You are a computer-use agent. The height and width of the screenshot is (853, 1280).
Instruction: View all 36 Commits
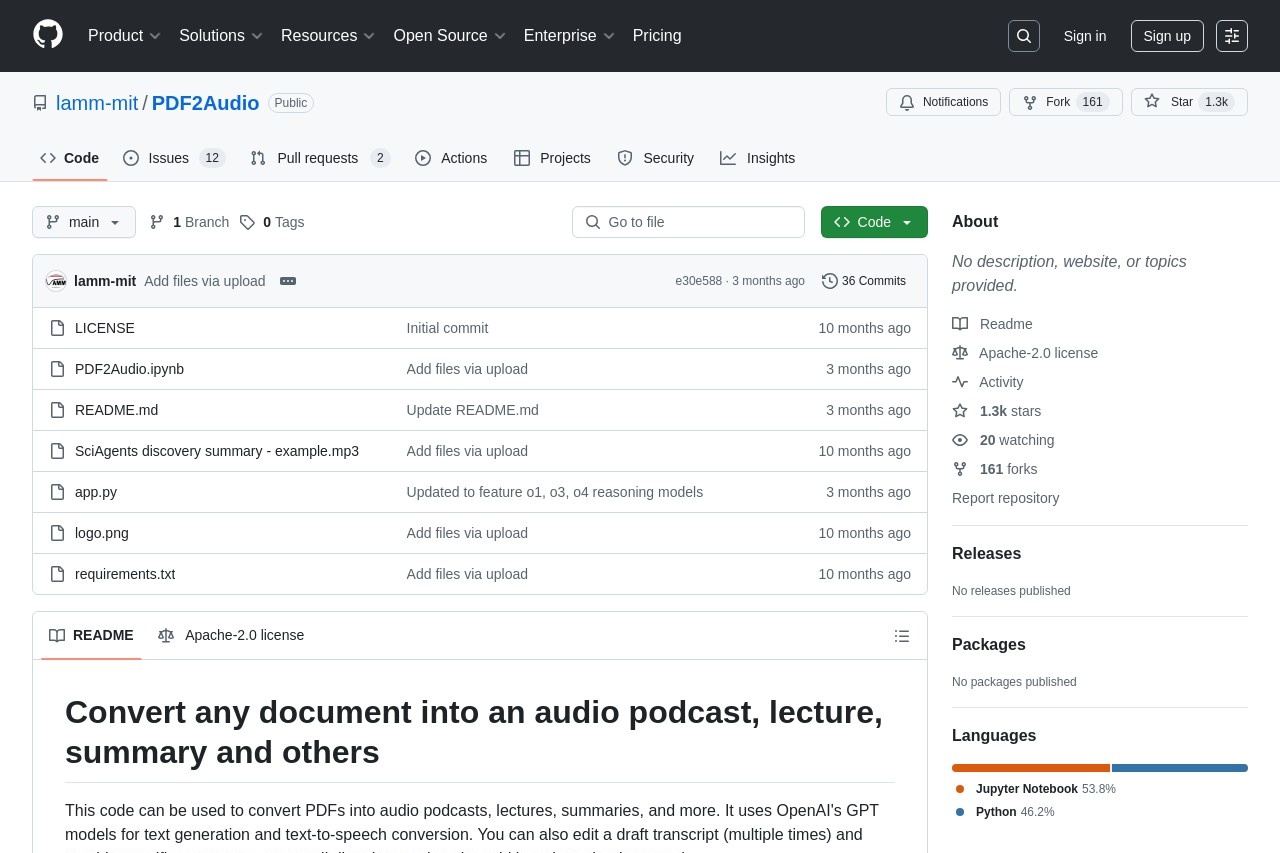point(864,281)
